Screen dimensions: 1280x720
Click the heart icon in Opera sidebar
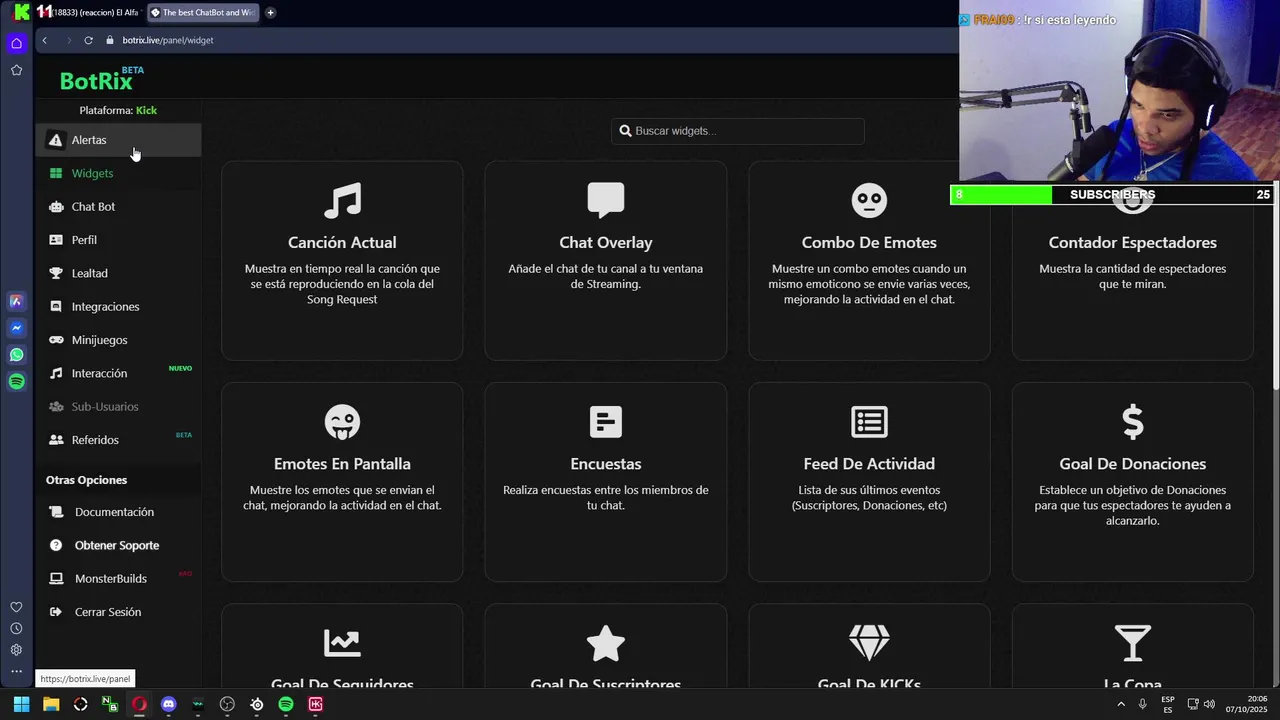(x=16, y=607)
